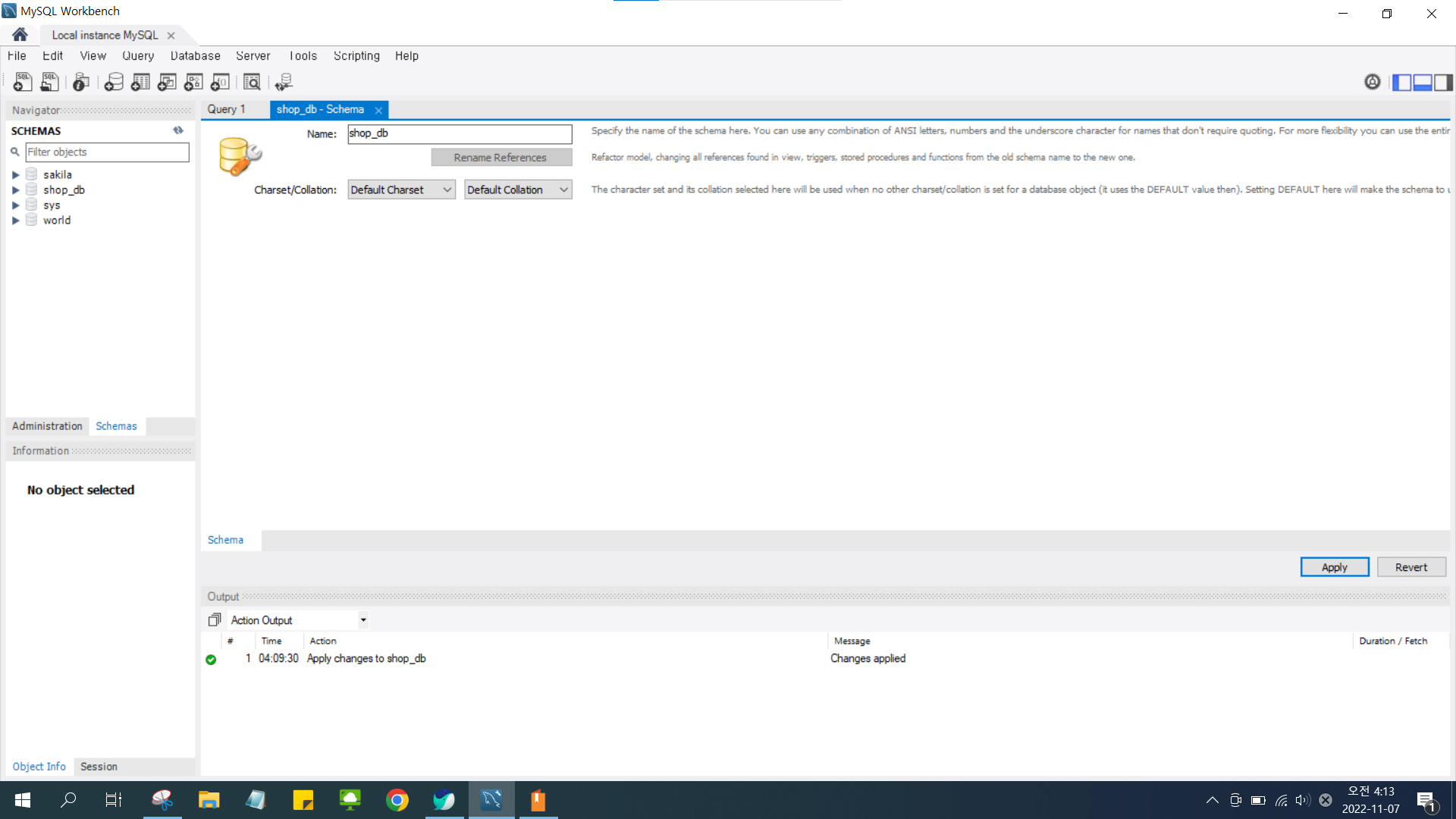Open the taskbar search icon
The image size is (1456, 819).
click(x=68, y=800)
